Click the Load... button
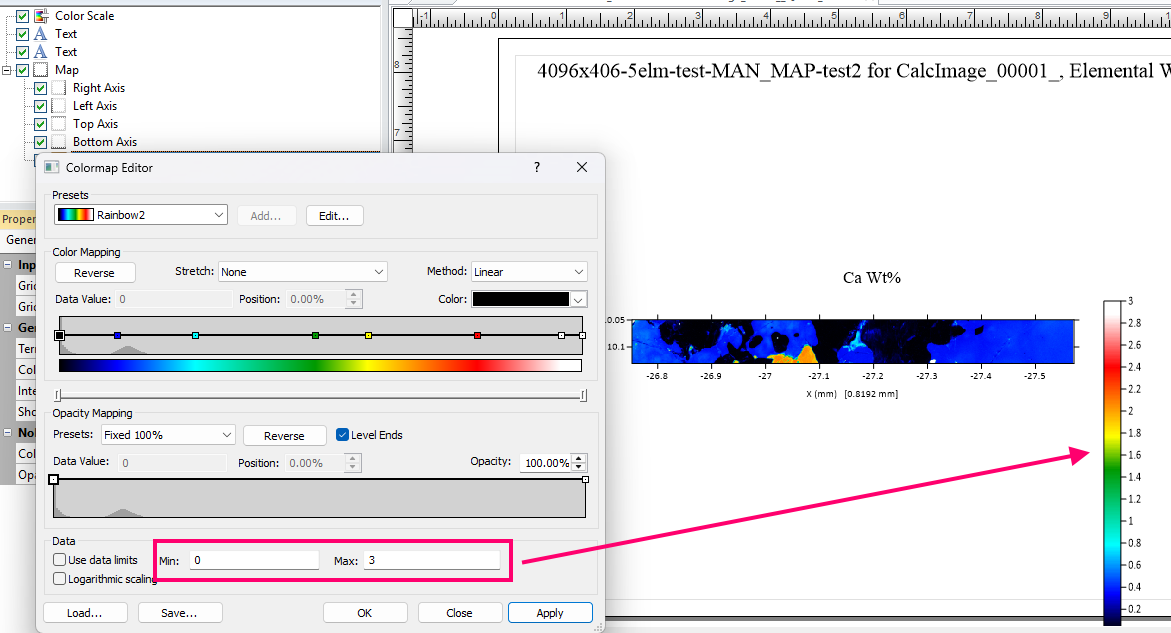Screen dimensions: 1171x633 point(86,613)
